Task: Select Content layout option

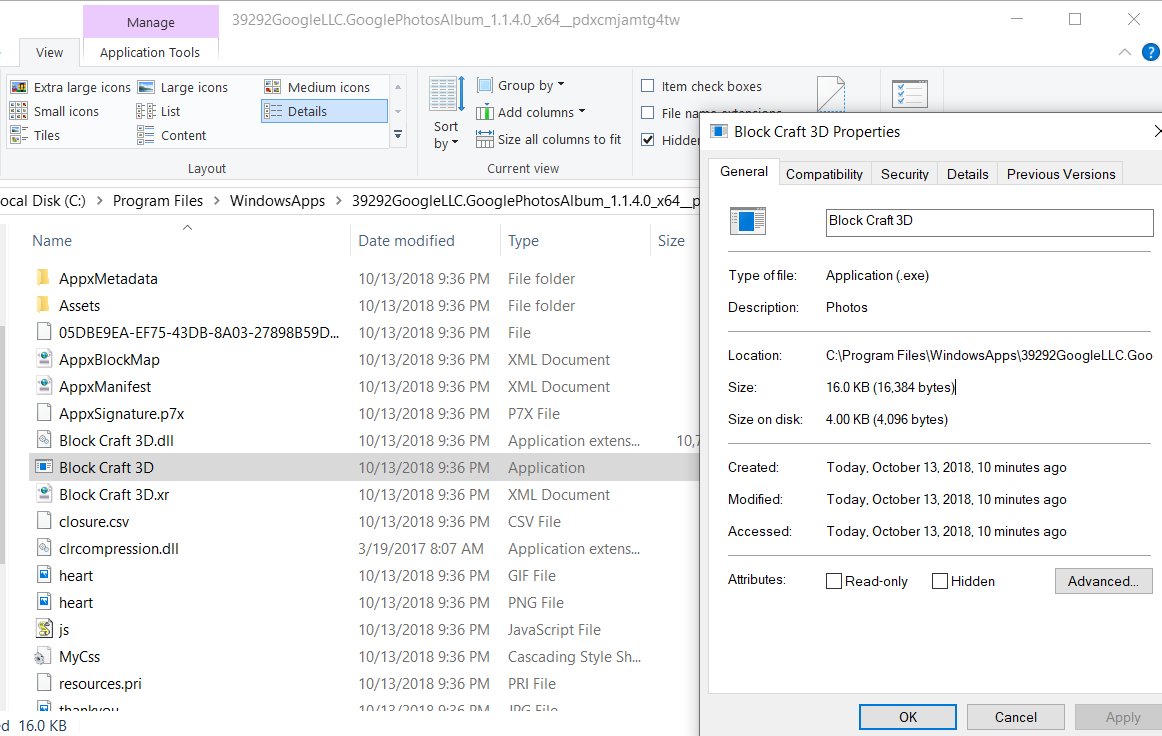Action: coord(172,135)
